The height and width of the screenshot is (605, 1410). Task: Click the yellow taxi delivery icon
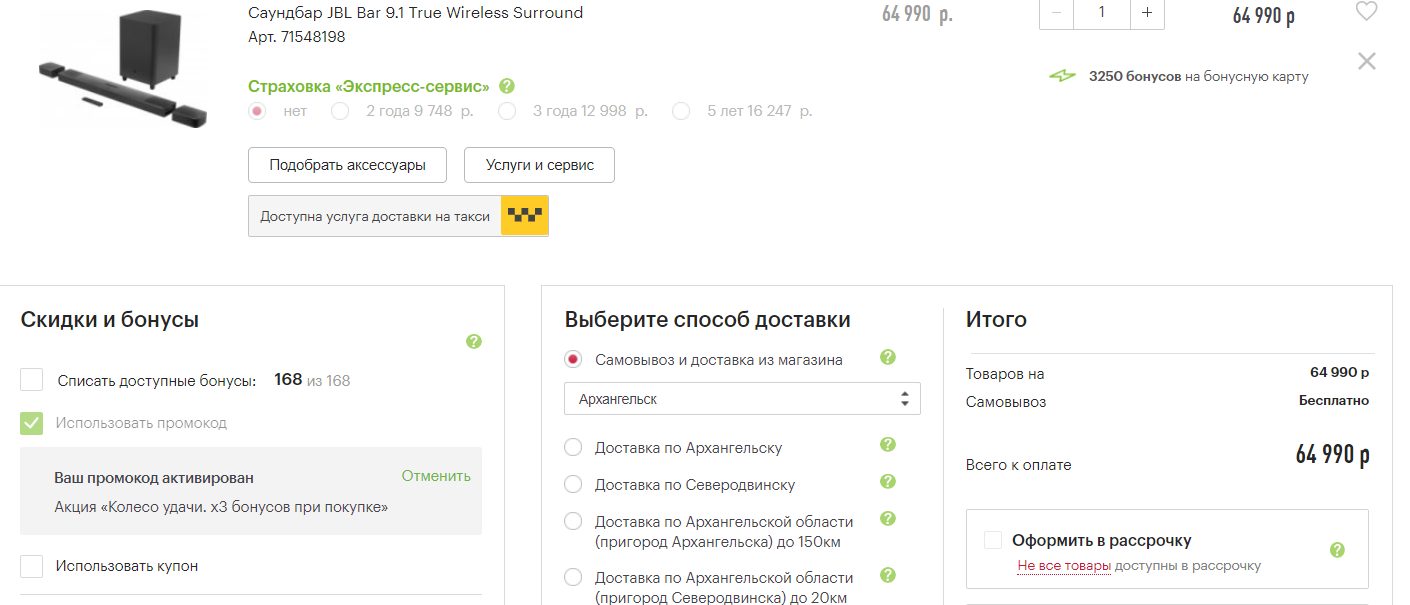[x=524, y=216]
